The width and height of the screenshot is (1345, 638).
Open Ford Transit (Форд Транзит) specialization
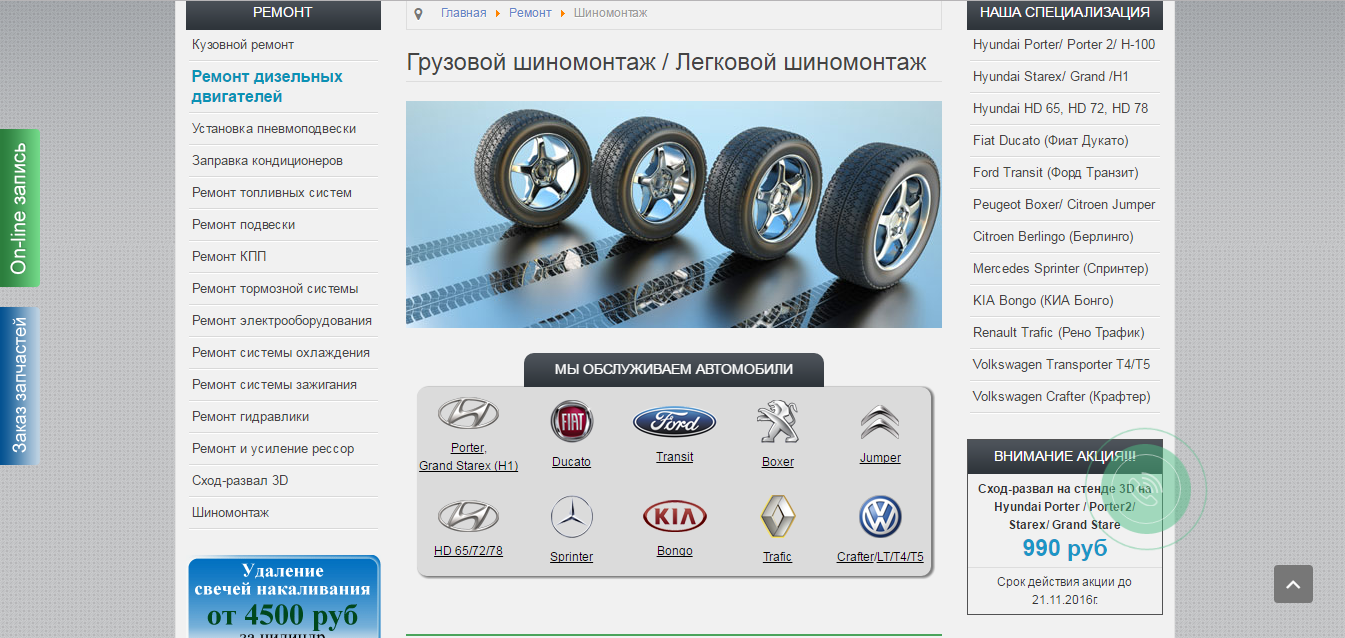(1064, 173)
